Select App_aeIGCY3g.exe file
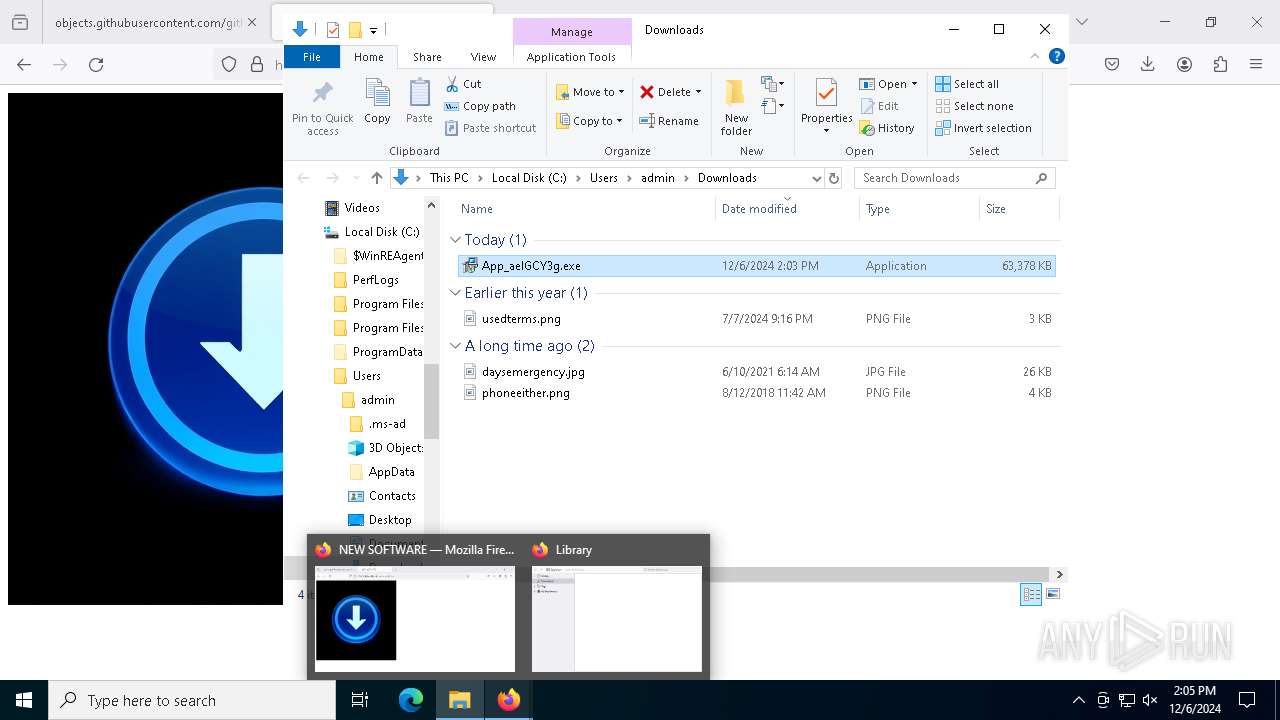 756,266
